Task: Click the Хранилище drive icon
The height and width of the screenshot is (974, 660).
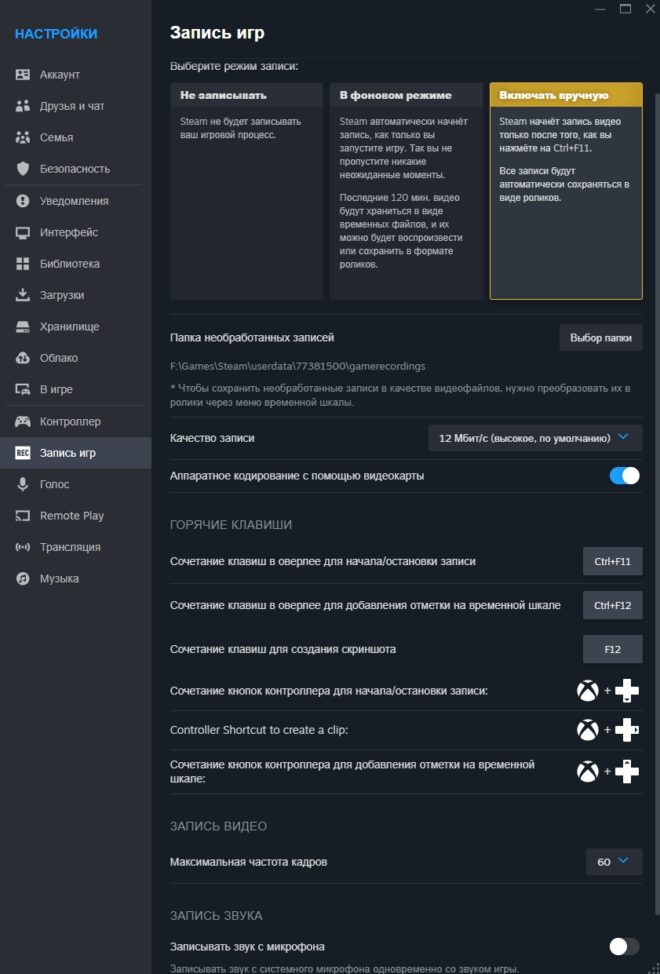Action: pyautogui.click(x=22, y=327)
